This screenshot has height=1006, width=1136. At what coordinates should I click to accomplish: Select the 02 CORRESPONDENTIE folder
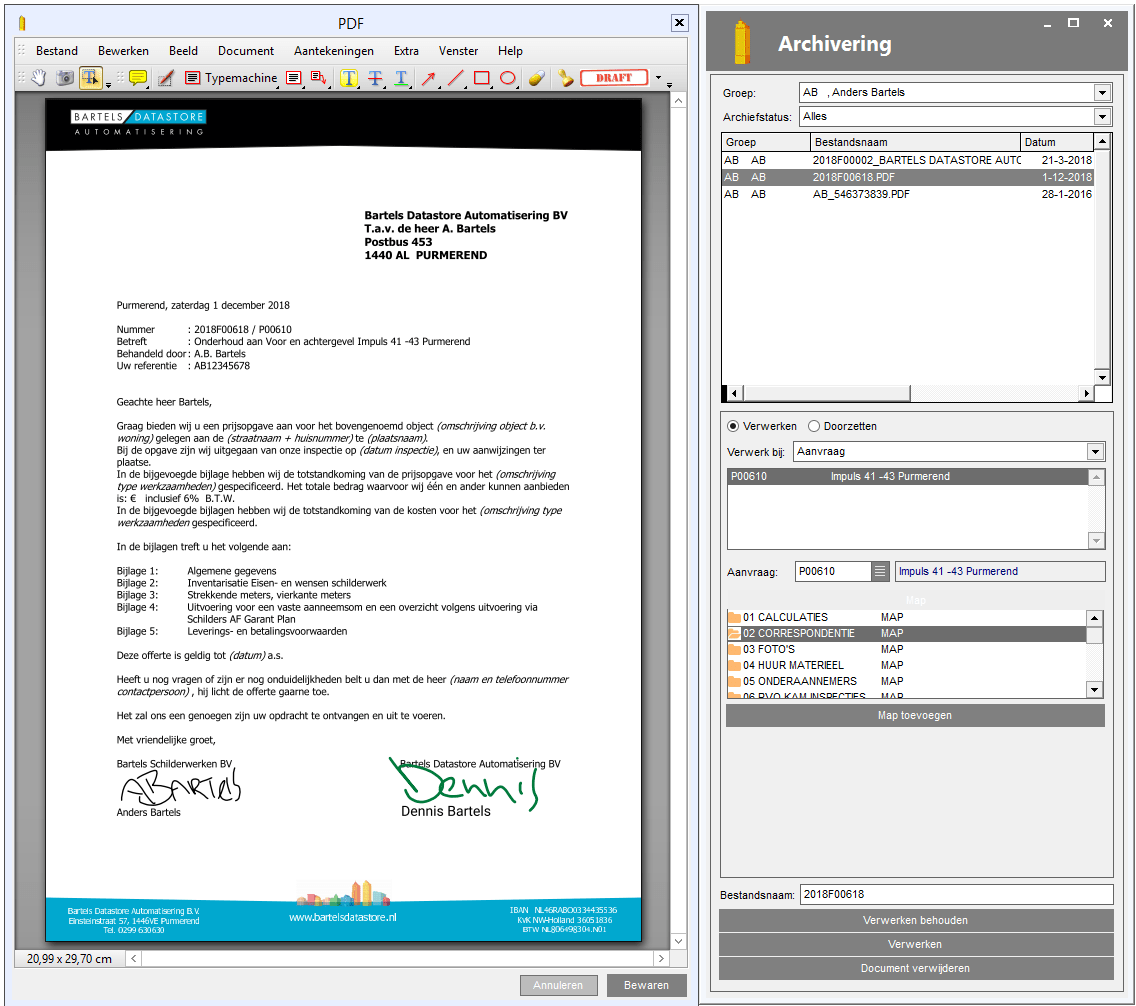906,633
